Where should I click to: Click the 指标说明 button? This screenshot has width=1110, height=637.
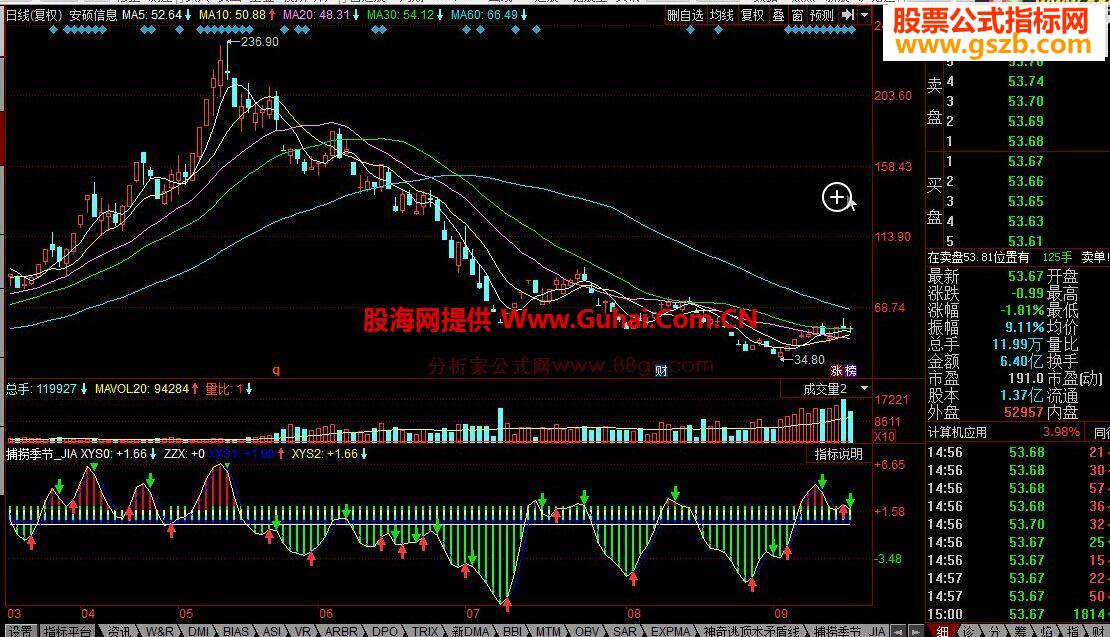[x=838, y=454]
